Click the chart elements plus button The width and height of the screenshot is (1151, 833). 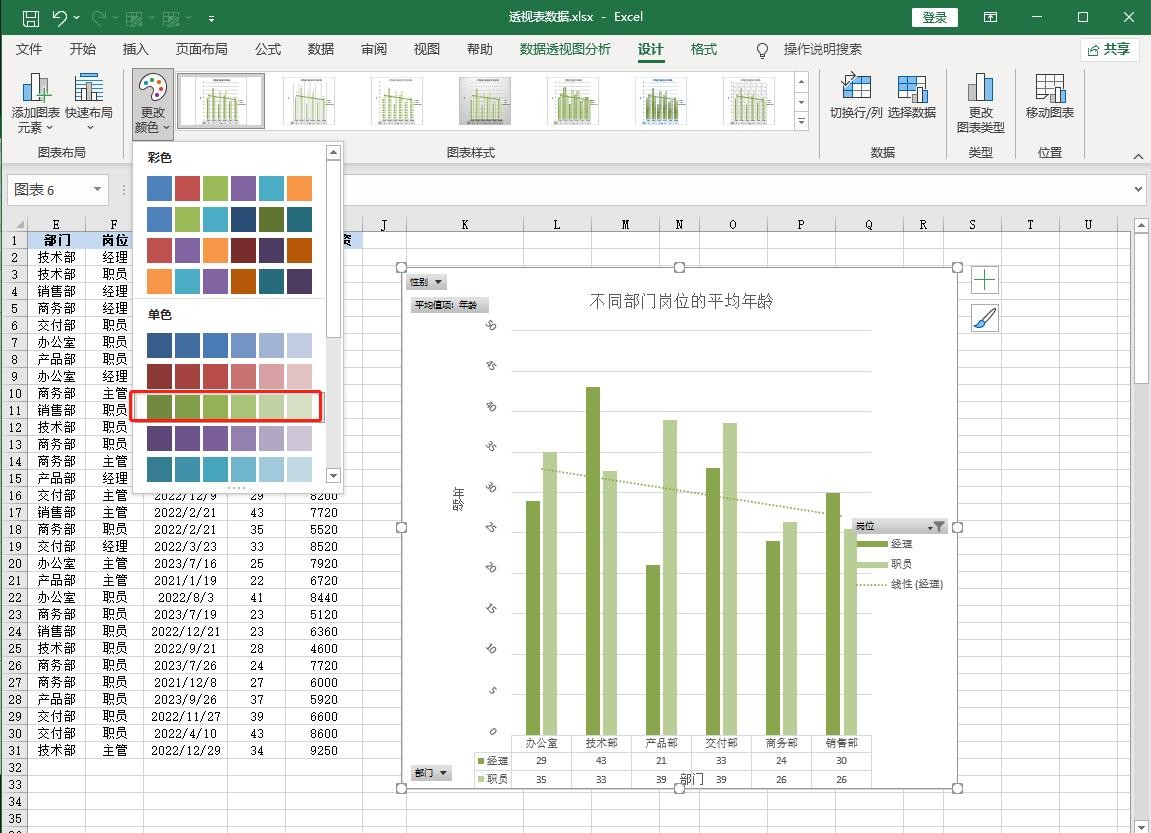[x=984, y=280]
